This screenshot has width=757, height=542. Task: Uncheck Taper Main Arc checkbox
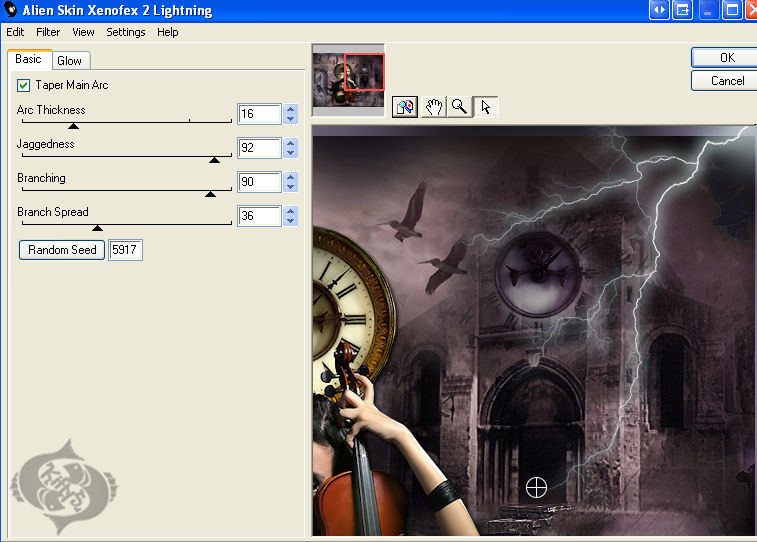tap(23, 85)
